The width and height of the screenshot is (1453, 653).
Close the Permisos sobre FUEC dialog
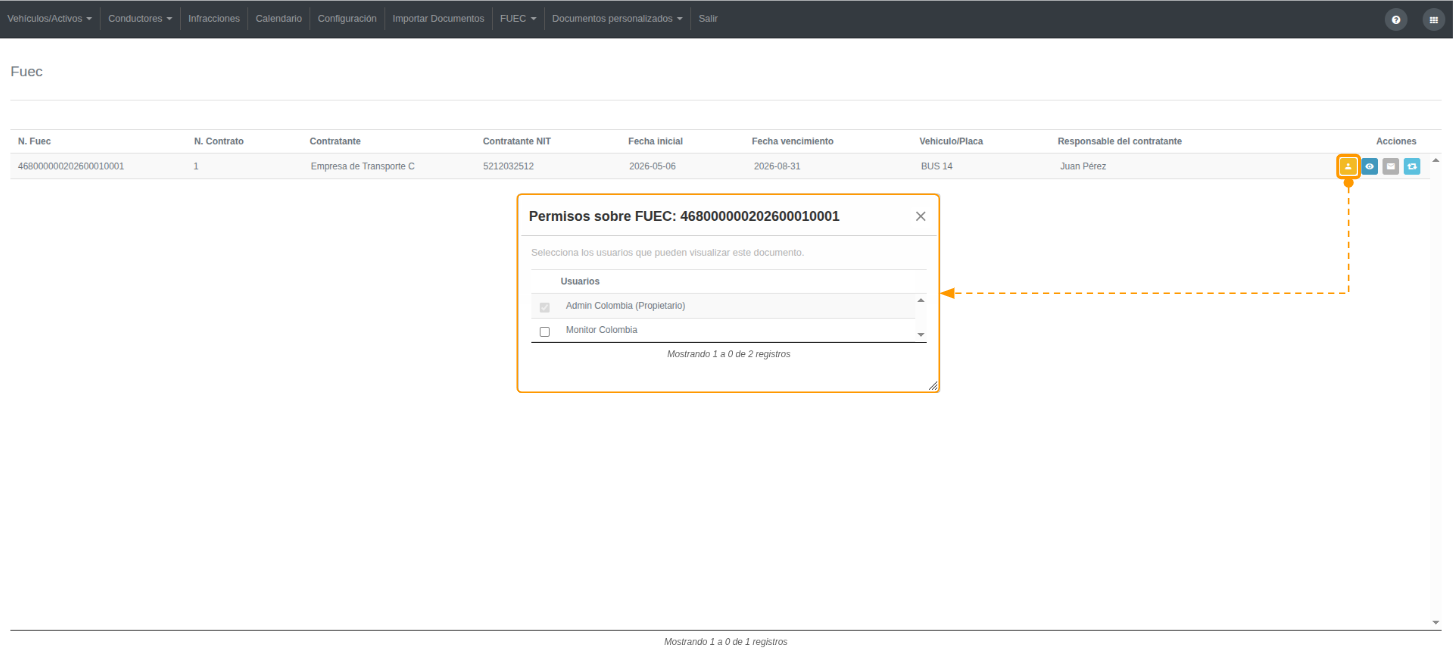921,216
